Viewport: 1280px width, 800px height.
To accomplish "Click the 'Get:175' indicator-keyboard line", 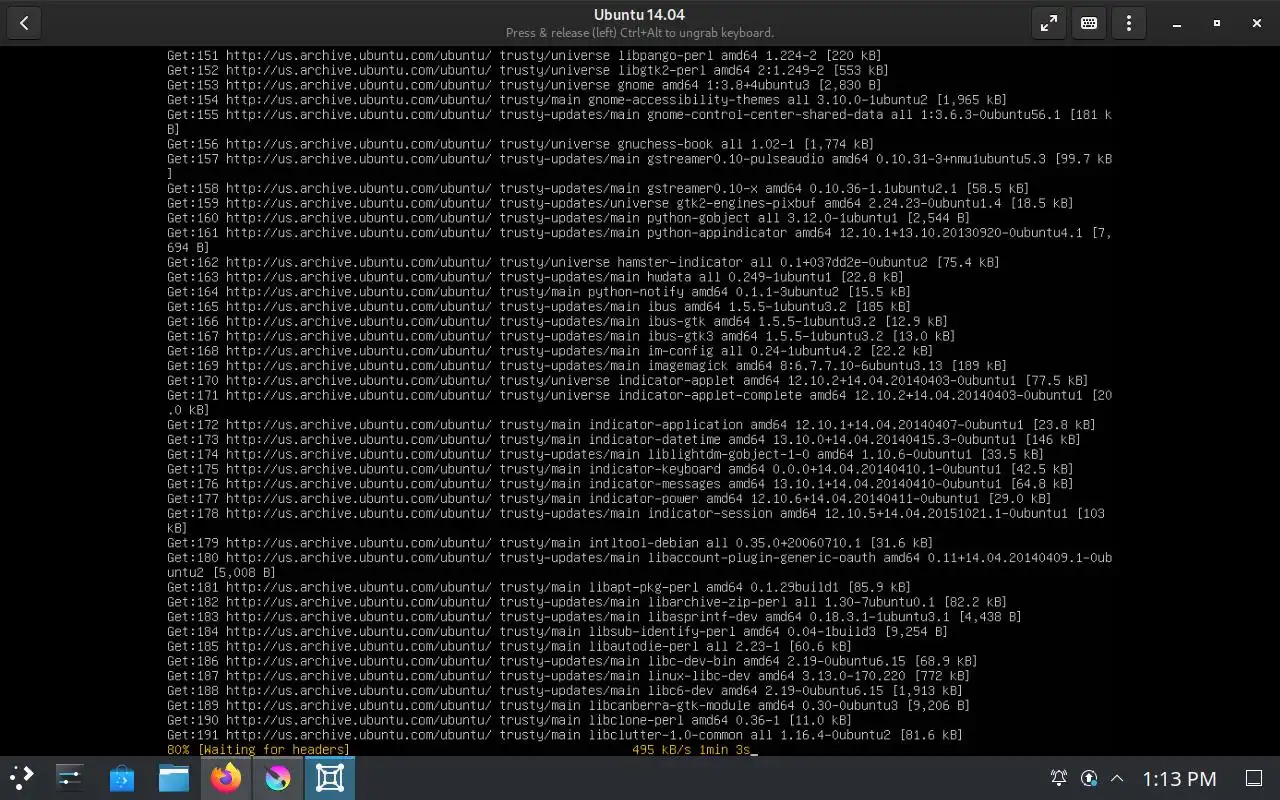I will pyautogui.click(x=620, y=469).
